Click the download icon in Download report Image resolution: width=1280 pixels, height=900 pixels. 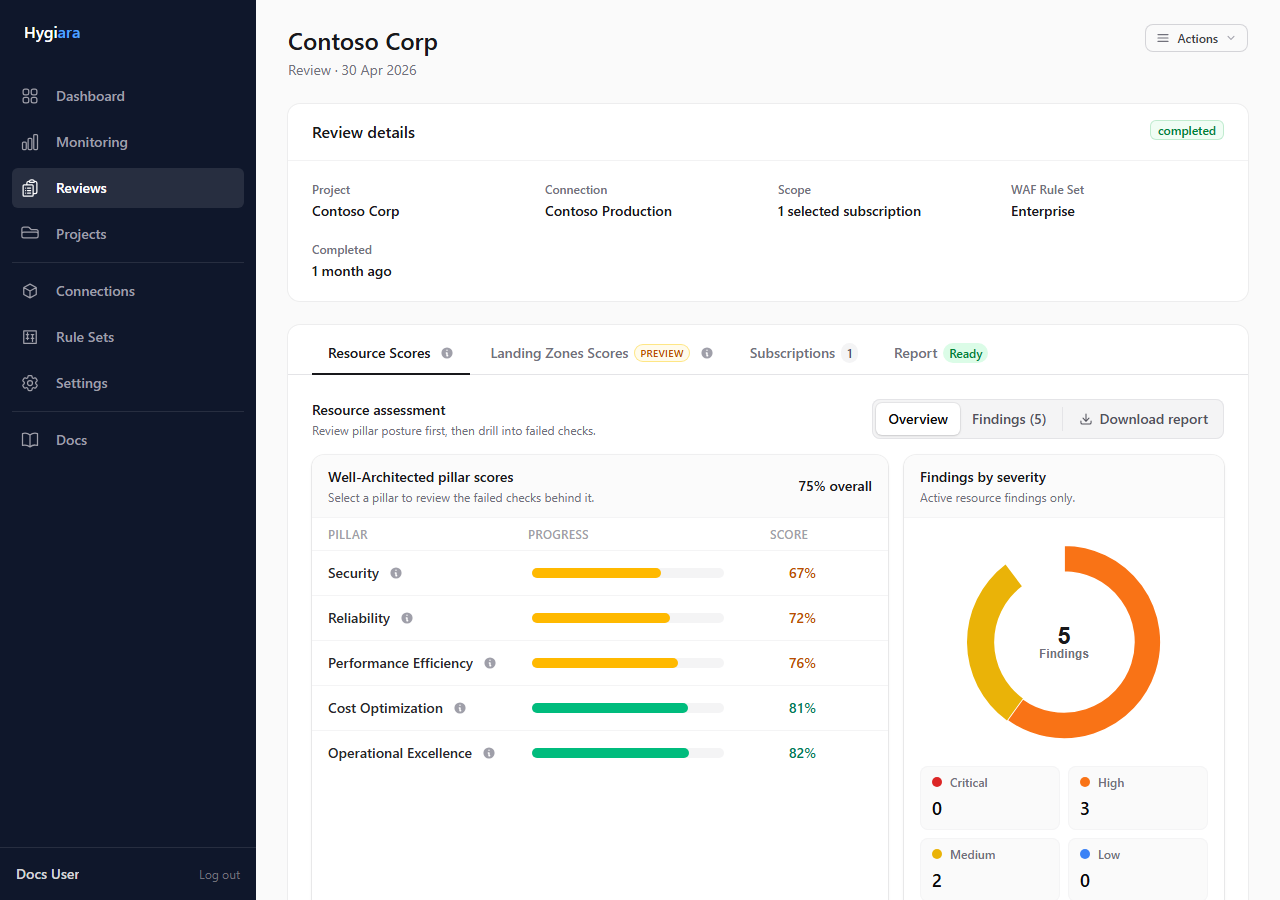[1086, 419]
